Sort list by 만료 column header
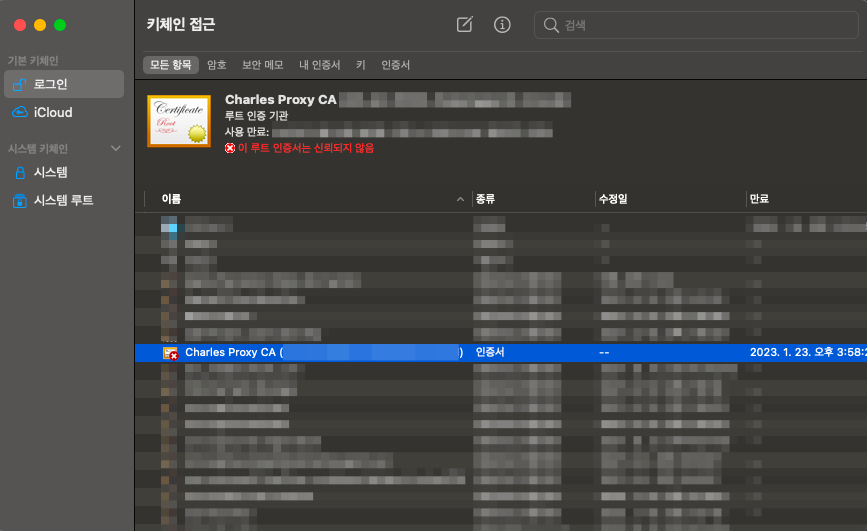 759,199
